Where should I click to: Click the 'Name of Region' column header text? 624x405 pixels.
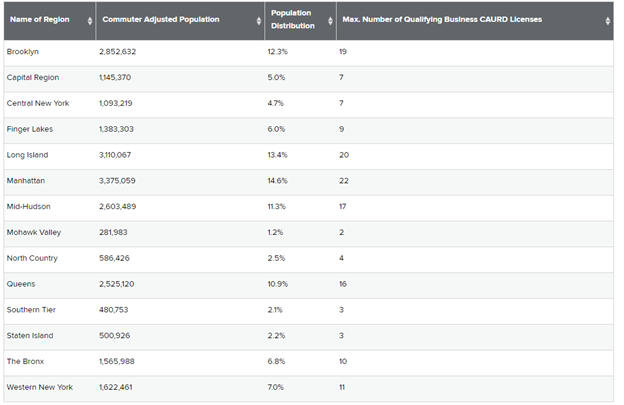click(41, 20)
